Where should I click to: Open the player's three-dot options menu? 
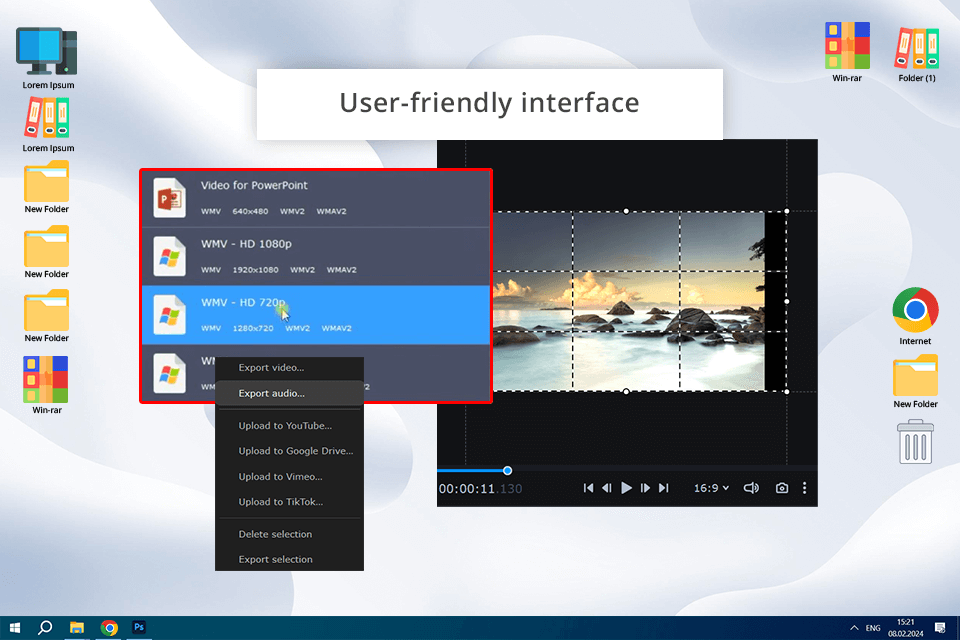tap(804, 488)
